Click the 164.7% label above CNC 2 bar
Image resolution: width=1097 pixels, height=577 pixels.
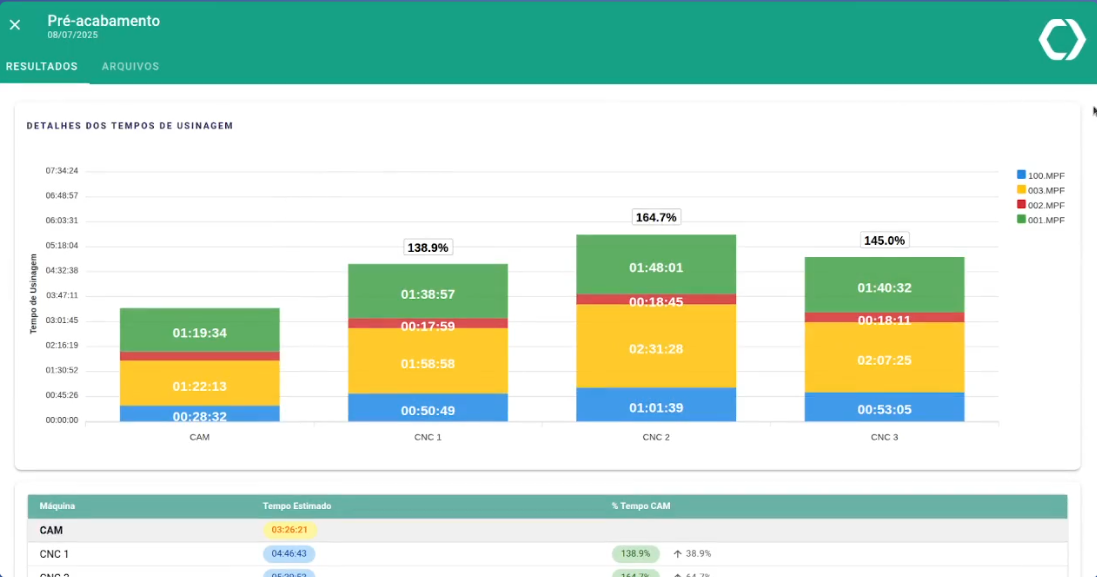[656, 217]
